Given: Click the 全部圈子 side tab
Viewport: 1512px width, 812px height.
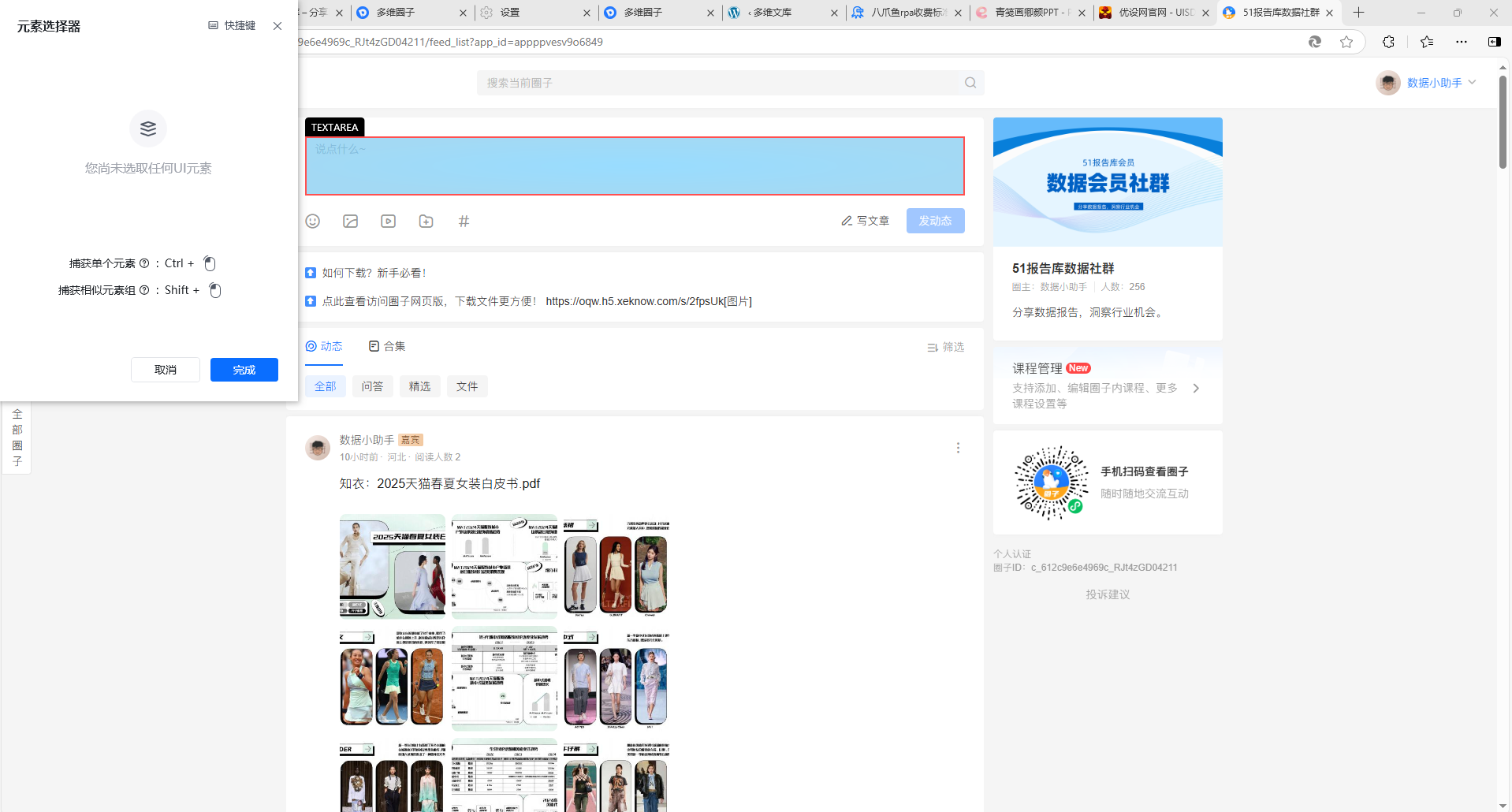Looking at the screenshot, I should point(17,438).
